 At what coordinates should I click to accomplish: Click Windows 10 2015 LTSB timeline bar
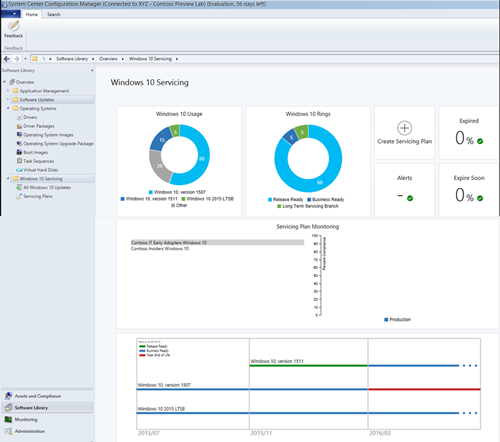297,413
